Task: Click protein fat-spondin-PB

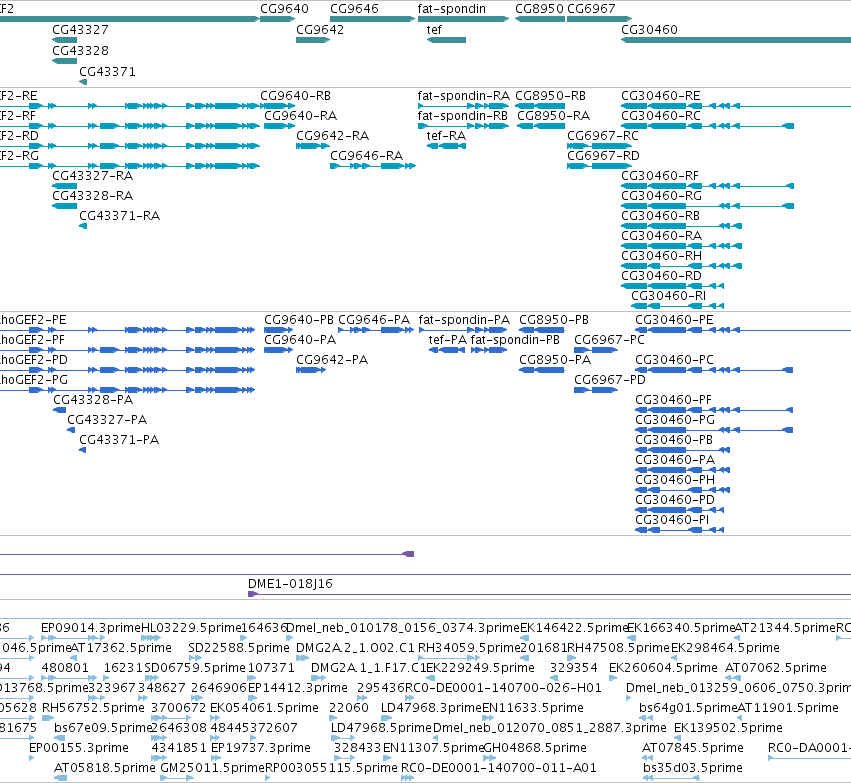Action: [515, 340]
